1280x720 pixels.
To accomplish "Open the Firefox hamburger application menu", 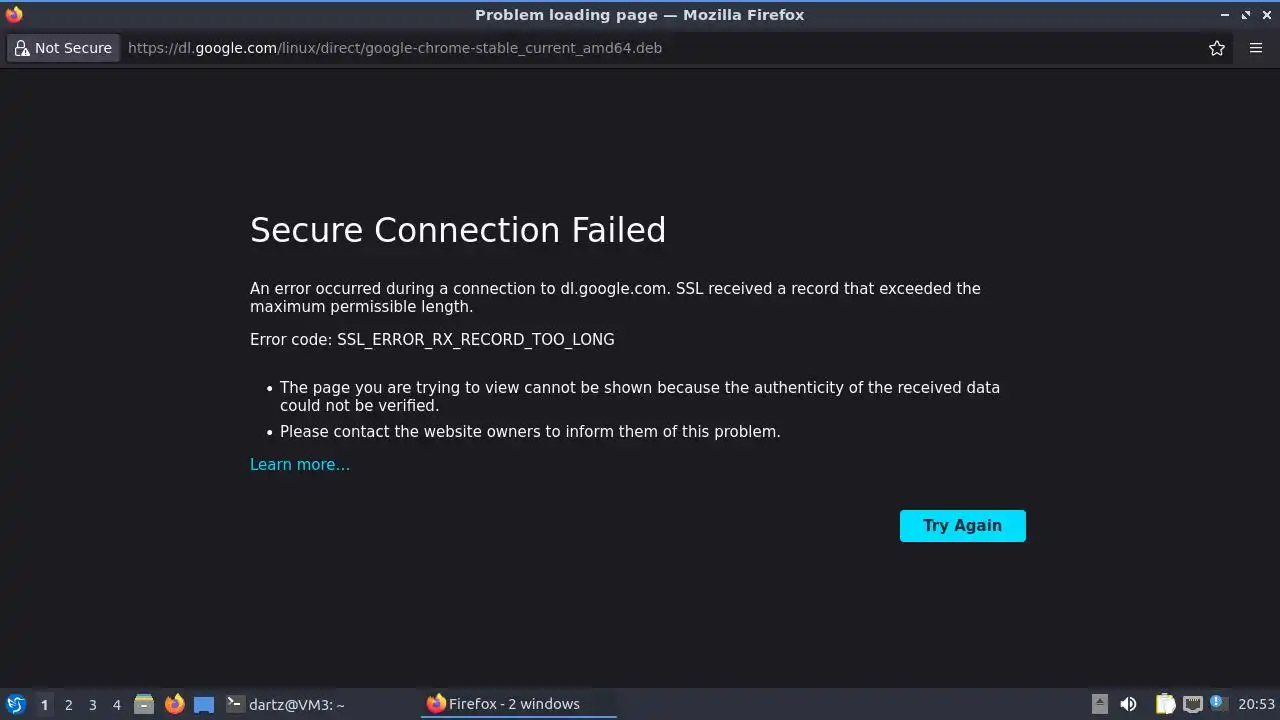I will (x=1256, y=48).
